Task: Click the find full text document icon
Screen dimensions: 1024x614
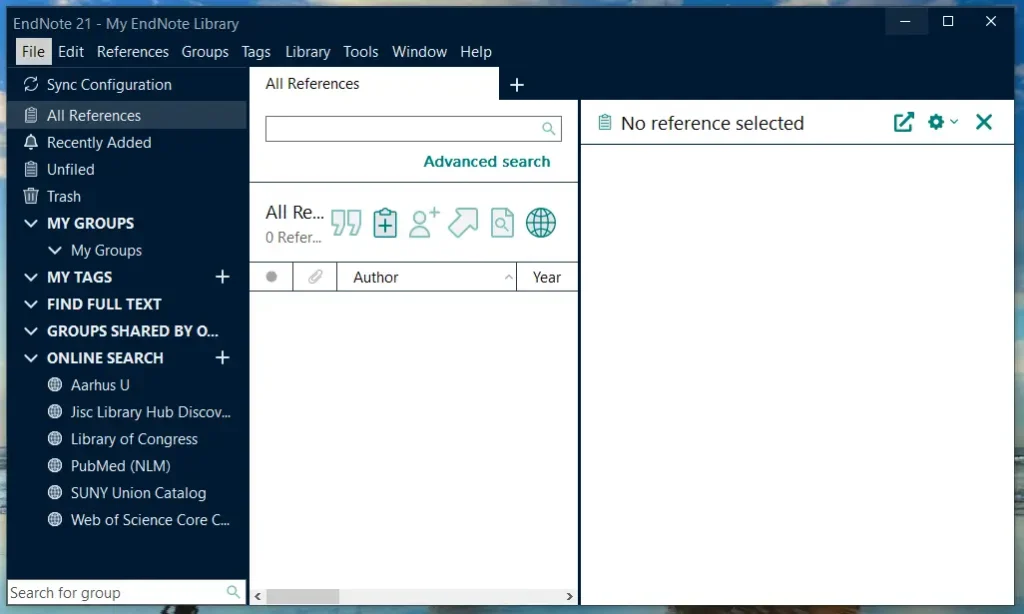Action: click(502, 223)
